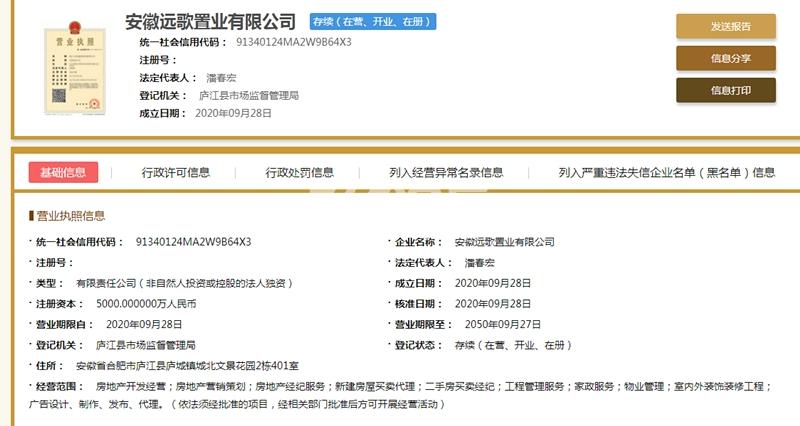This screenshot has height=426, width=800.
Task: Click header legal representative name 潘春宏
Action: tap(221, 78)
